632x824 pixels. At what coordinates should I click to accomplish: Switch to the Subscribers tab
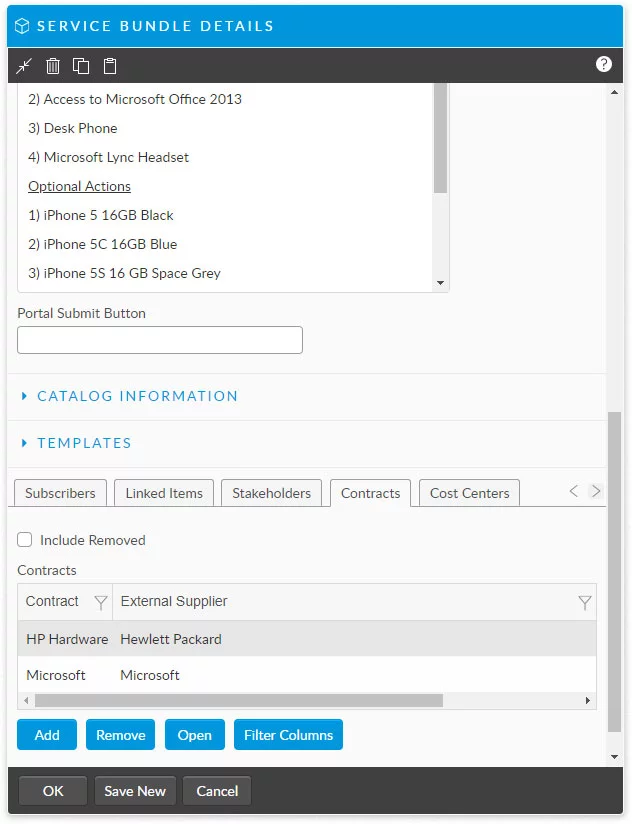[x=60, y=493]
